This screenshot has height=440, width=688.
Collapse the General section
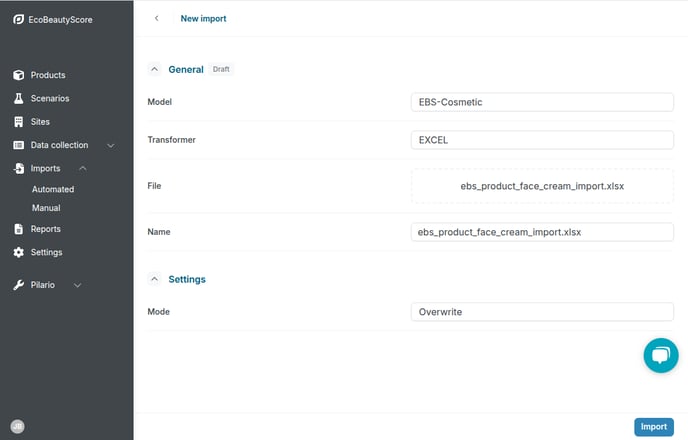pyautogui.click(x=154, y=69)
